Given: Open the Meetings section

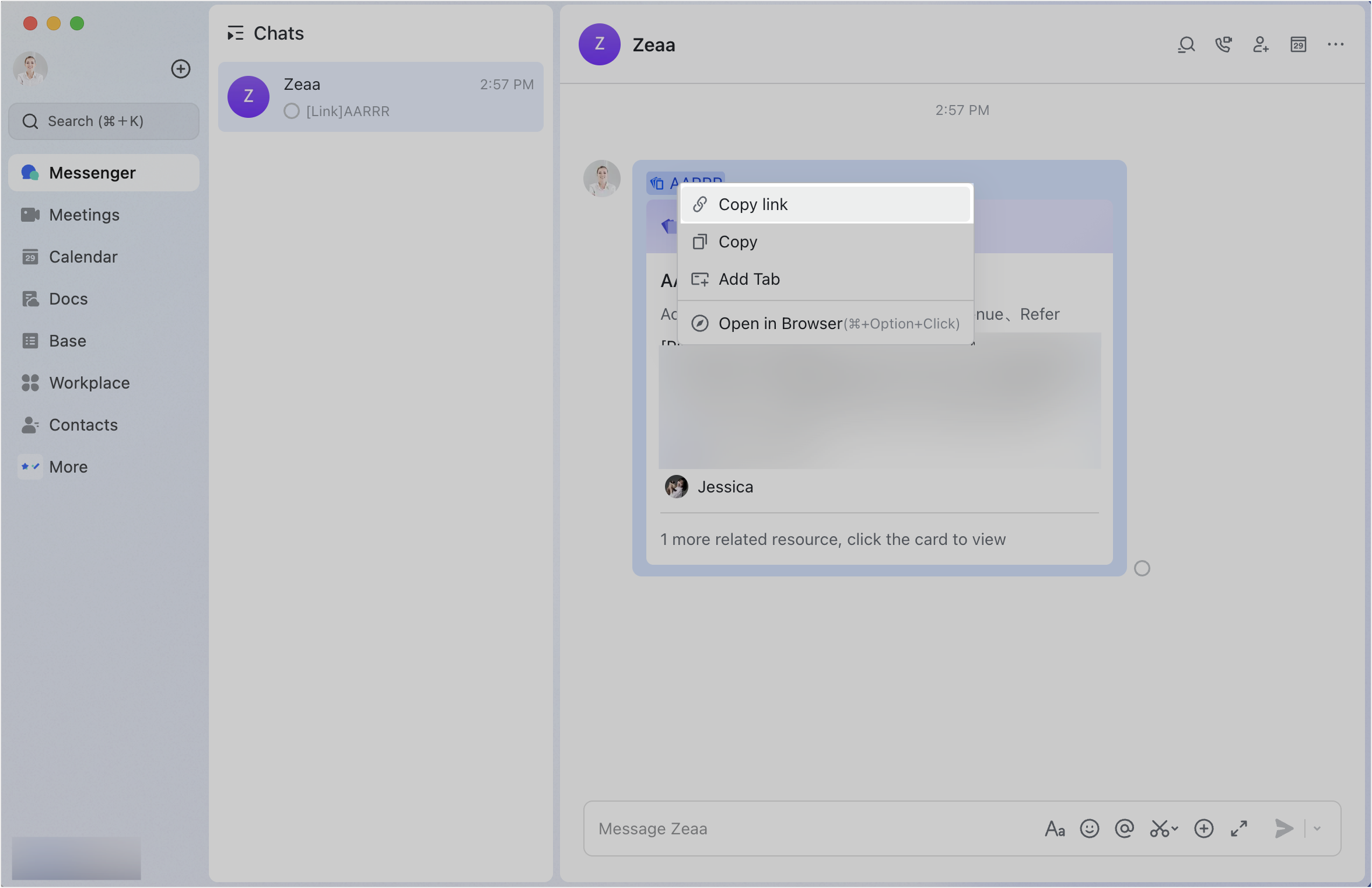Looking at the screenshot, I should (x=84, y=215).
